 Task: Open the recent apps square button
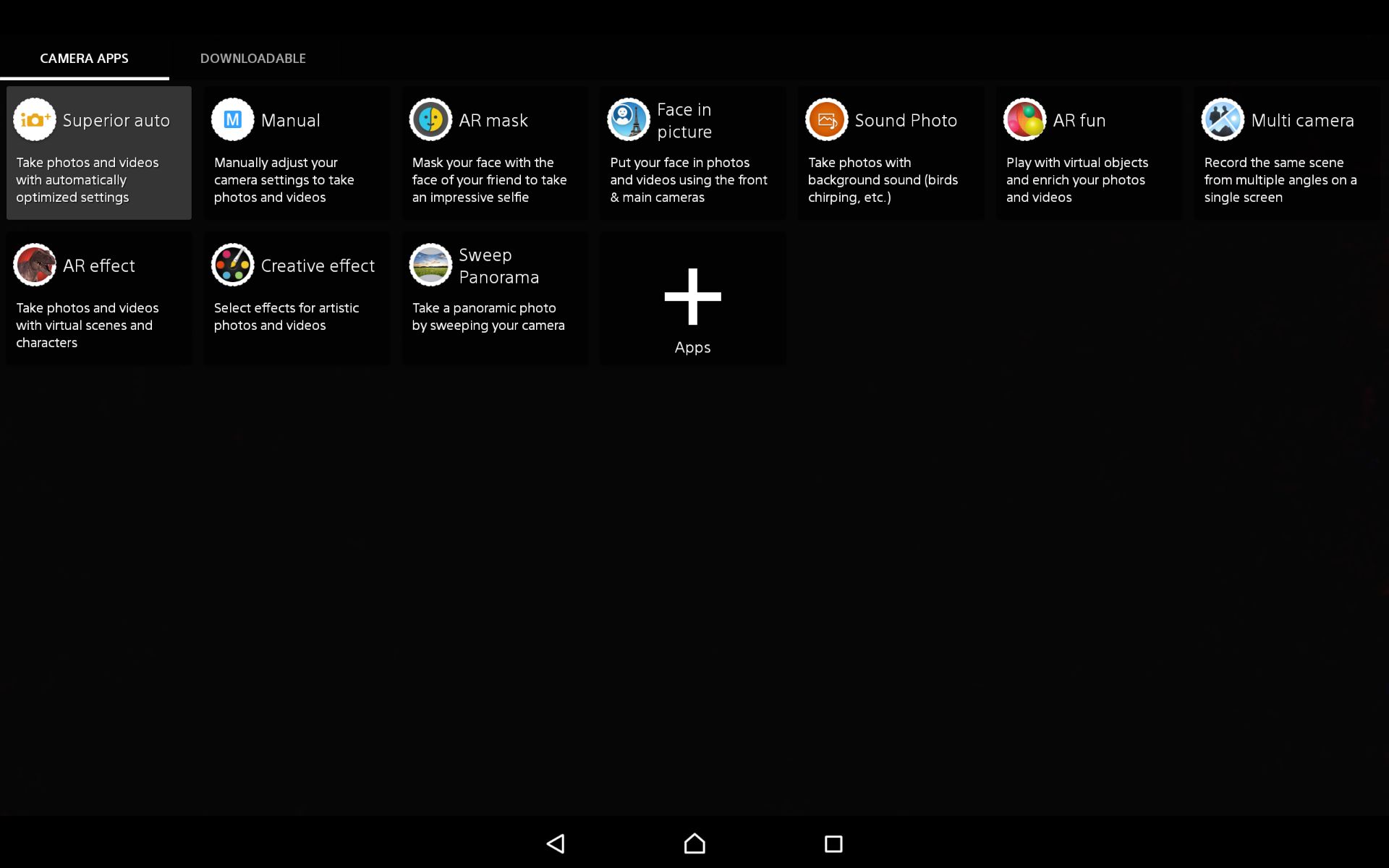[833, 843]
